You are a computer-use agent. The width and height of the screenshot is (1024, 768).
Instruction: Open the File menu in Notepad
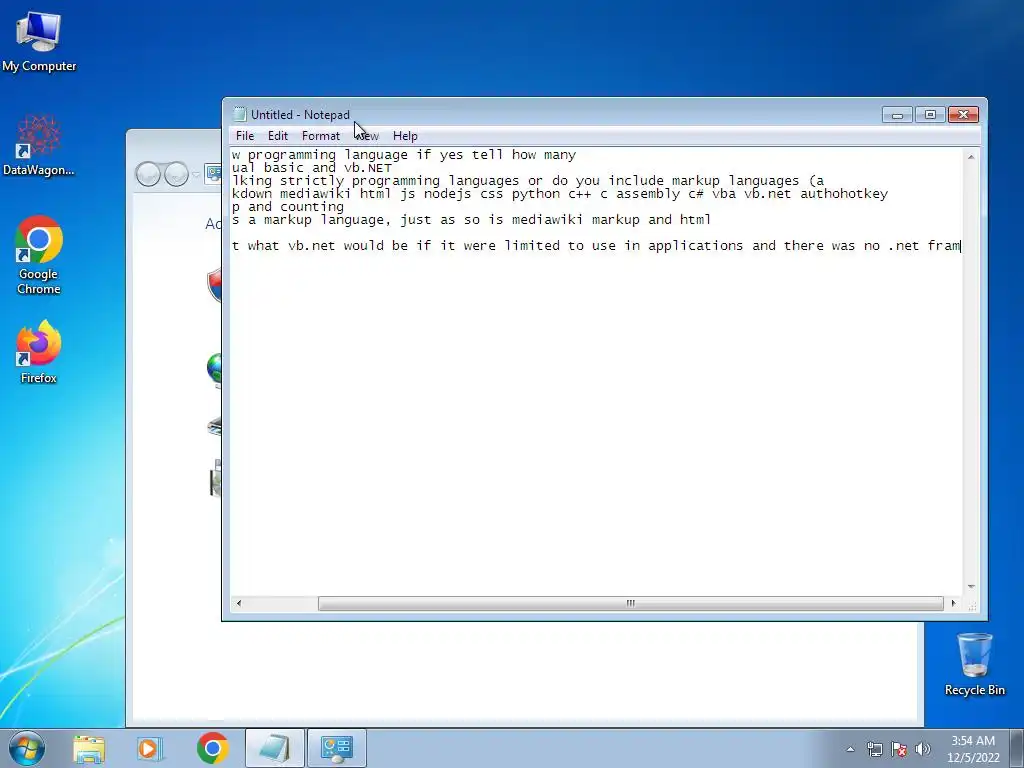245,136
